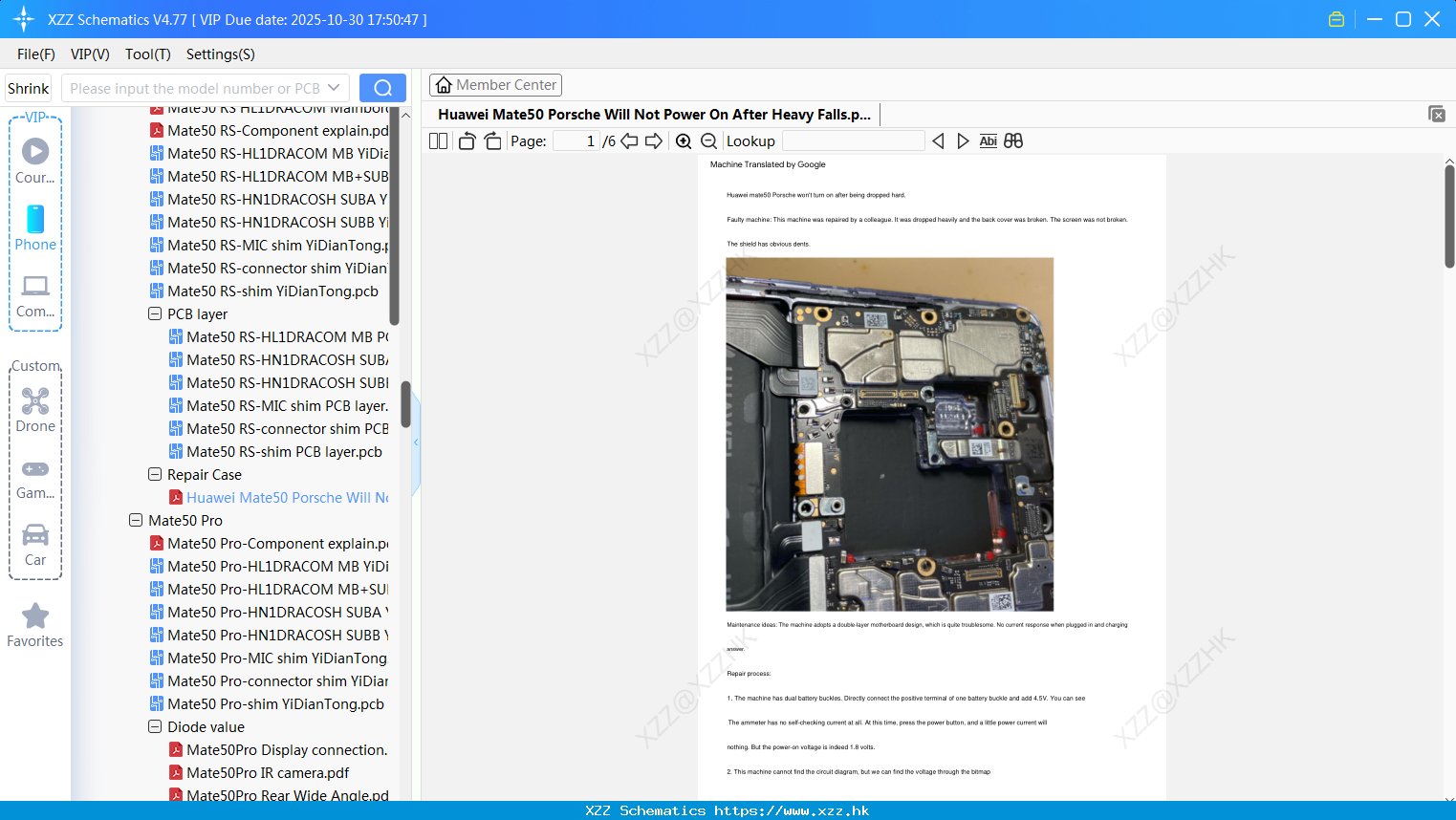Zoom out of the document
Screen dimensions: 1456x820
[x=708, y=141]
